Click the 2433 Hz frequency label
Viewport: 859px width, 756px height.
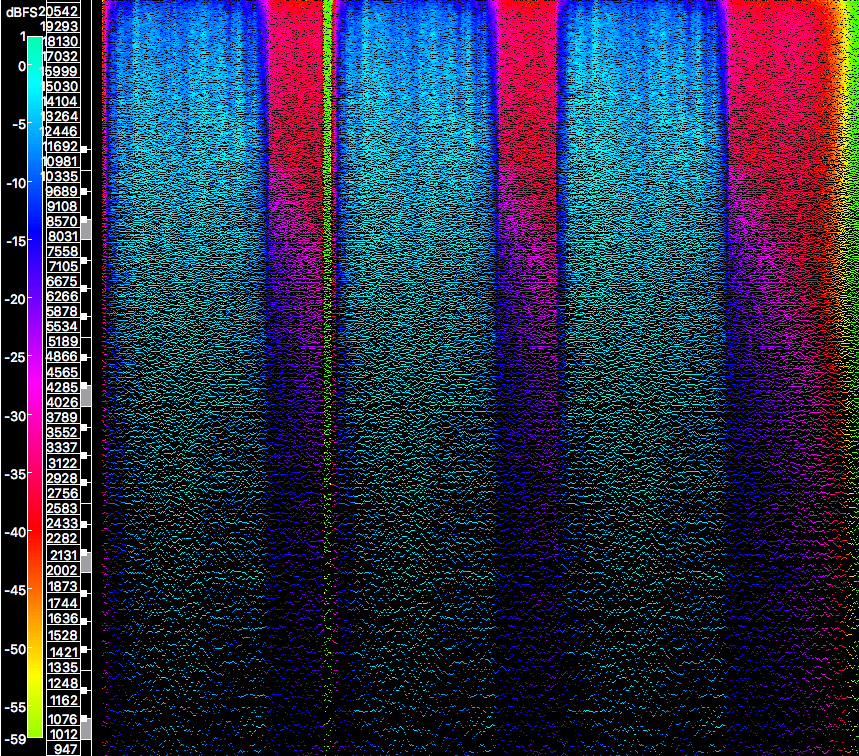62,523
